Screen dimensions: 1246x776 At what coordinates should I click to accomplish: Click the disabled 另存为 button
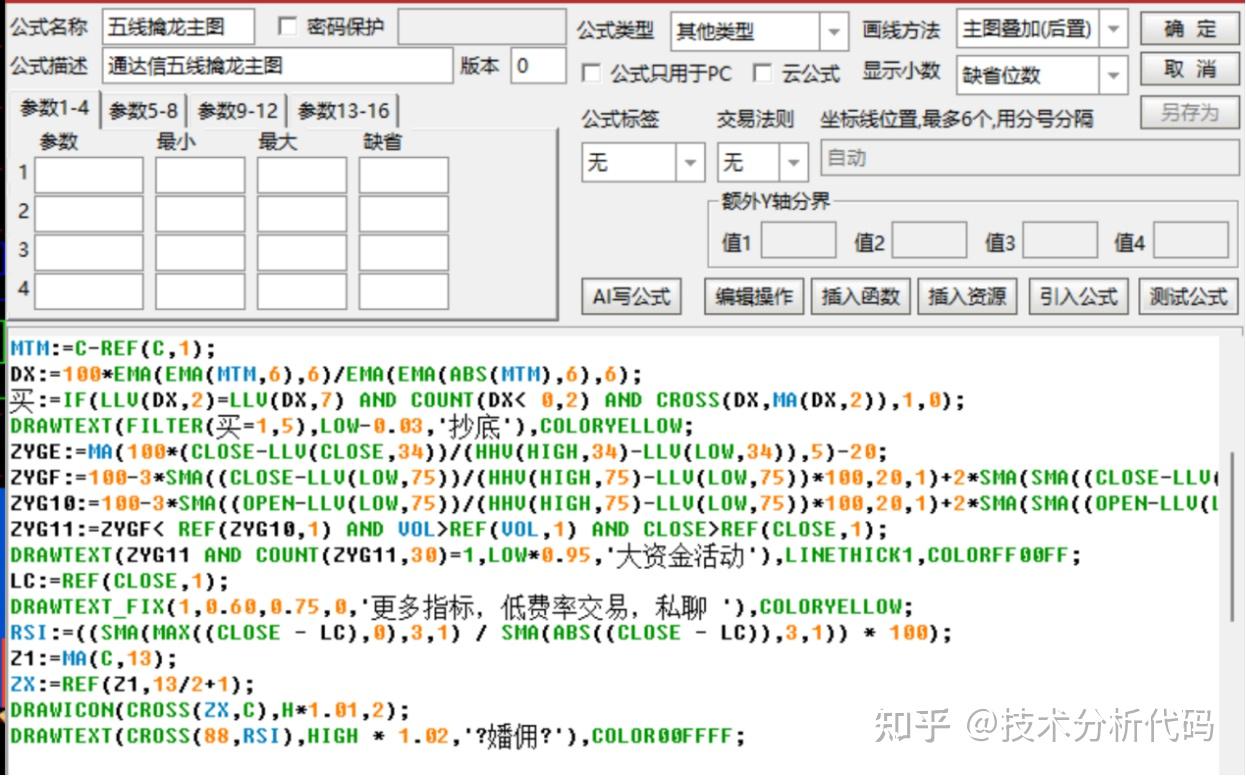point(1190,113)
